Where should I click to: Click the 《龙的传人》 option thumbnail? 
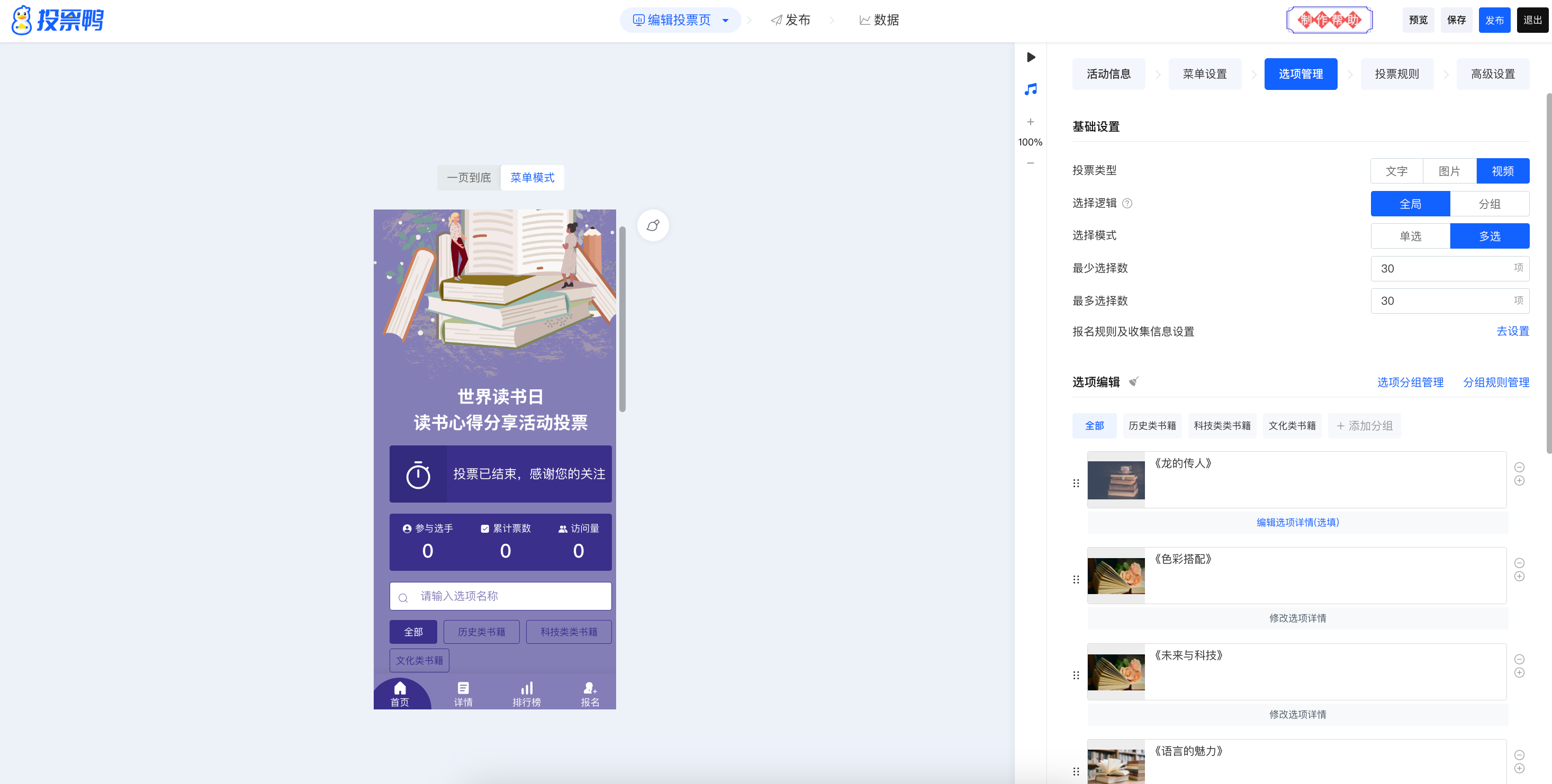[1115, 480]
